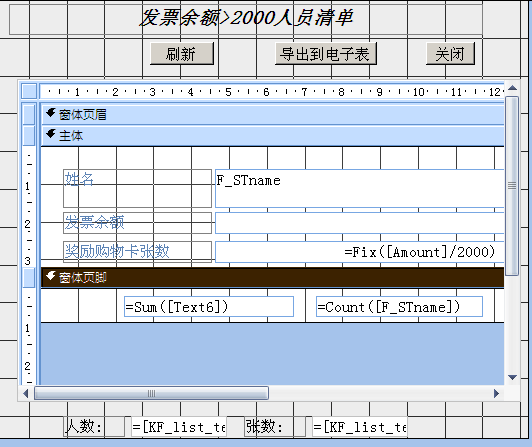Select the 奖励购物卡张数 label

137,252
